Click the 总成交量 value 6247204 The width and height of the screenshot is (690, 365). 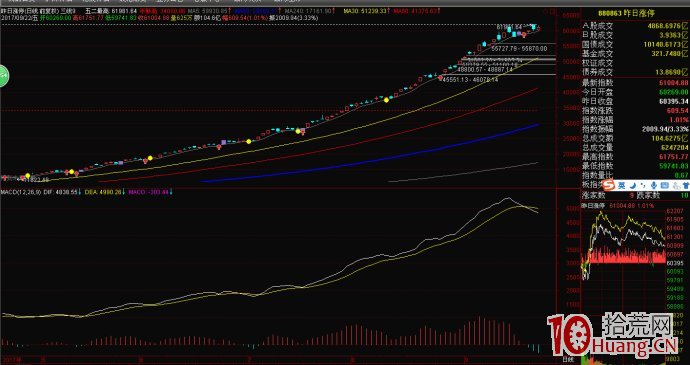click(x=675, y=147)
